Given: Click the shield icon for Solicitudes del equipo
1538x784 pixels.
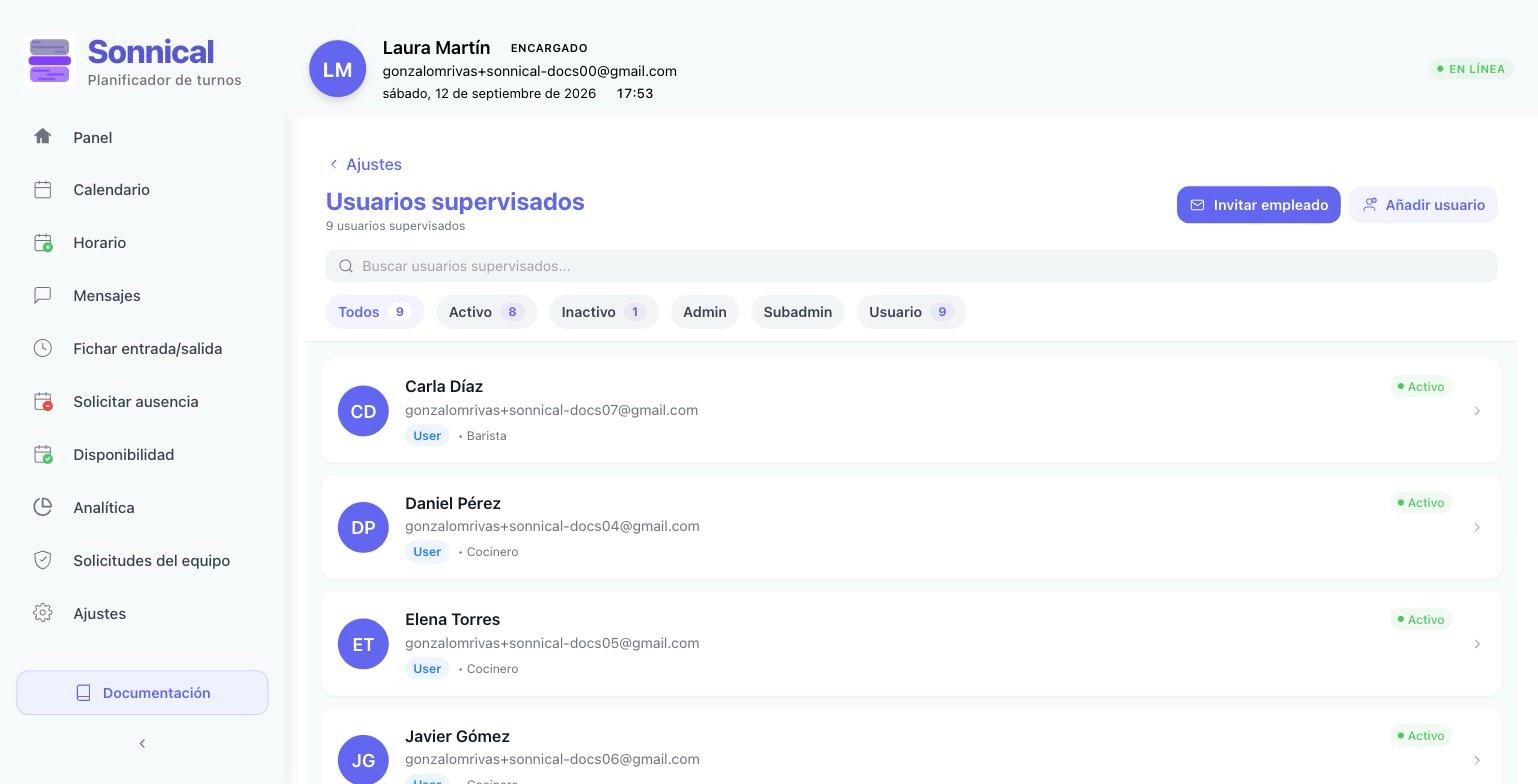Looking at the screenshot, I should [42, 560].
